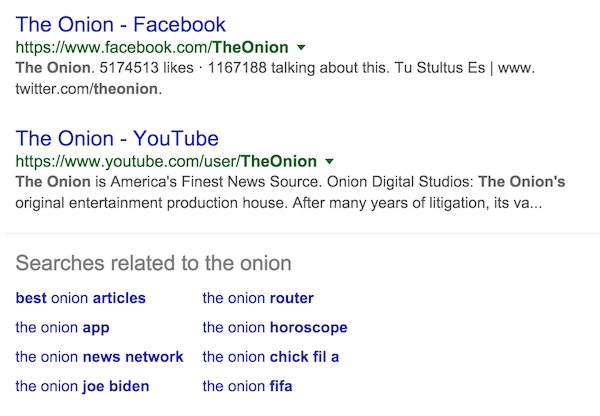600x416 pixels.
Task: Open the onion horoscope suggestion
Action: coord(275,327)
